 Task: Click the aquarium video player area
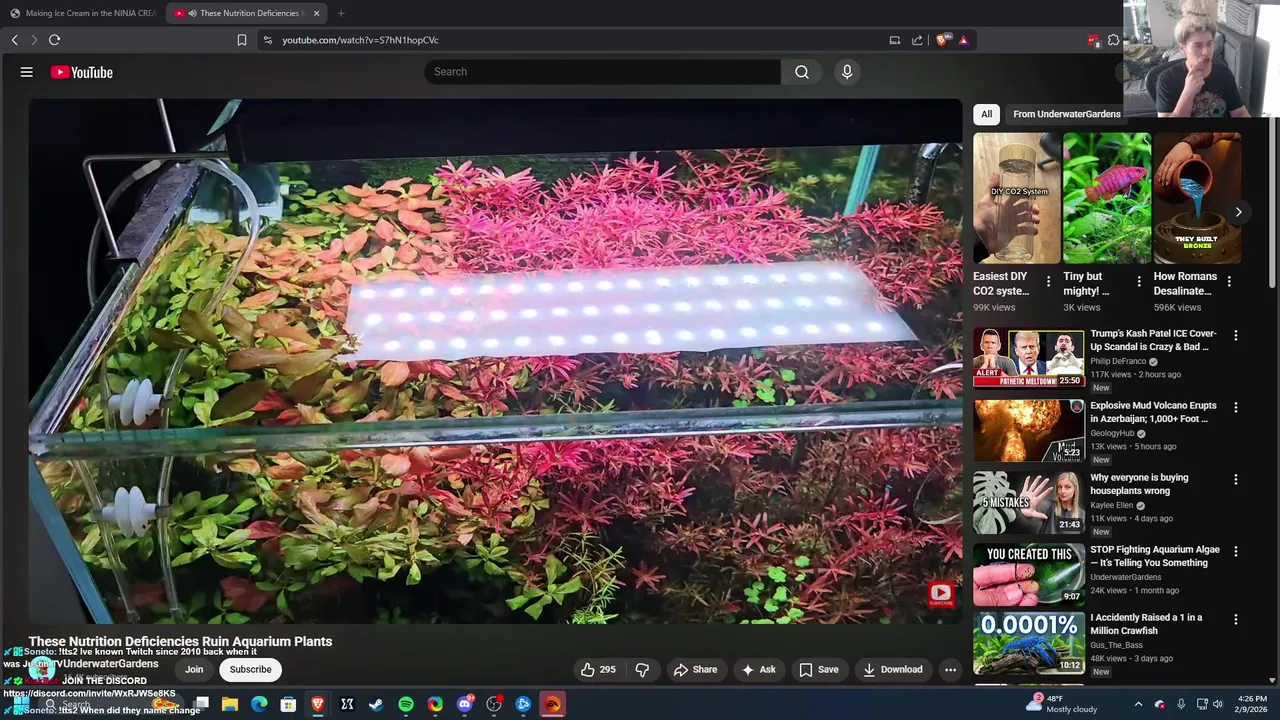point(495,361)
